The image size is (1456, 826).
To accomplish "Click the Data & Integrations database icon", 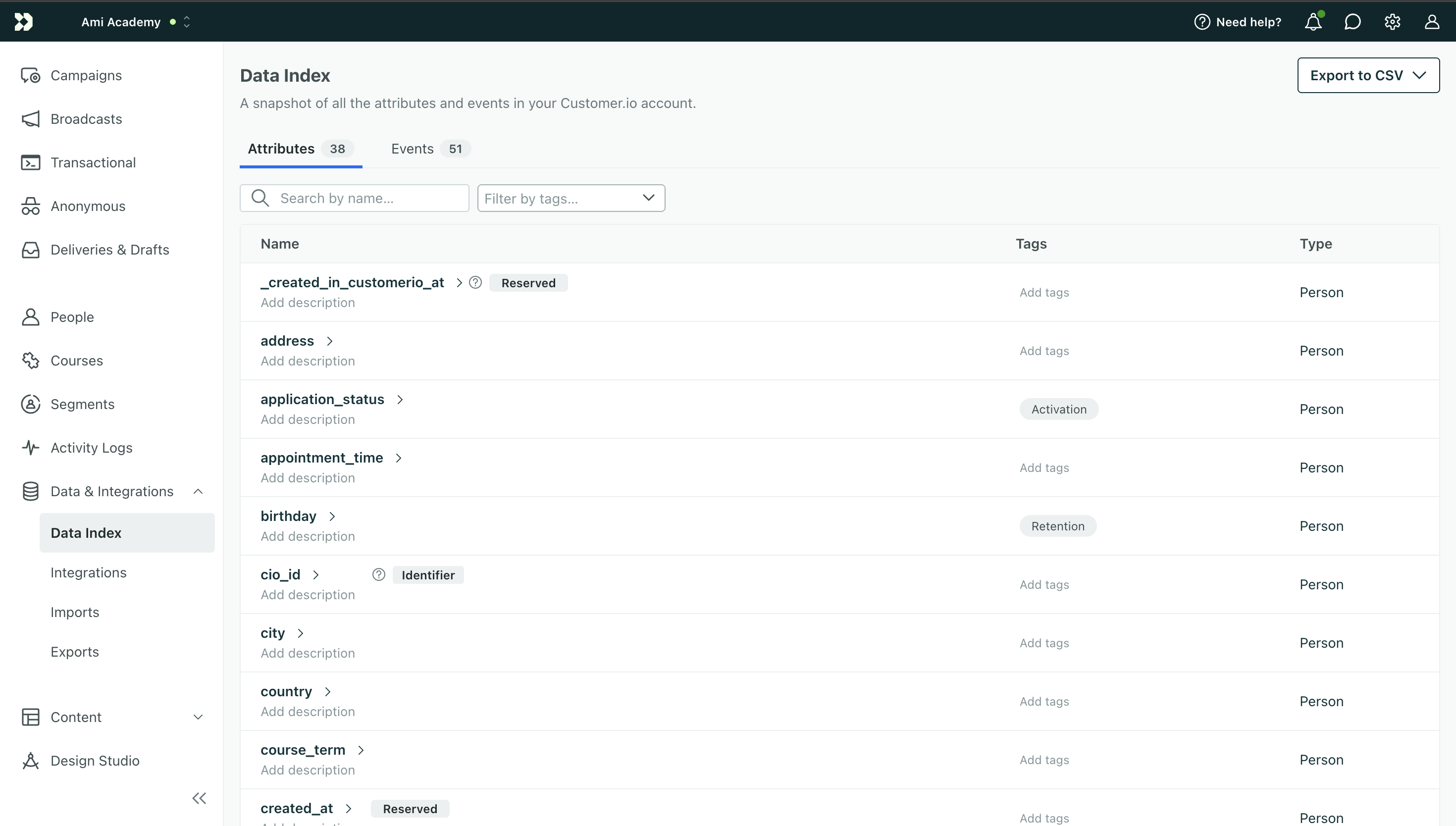I will point(31,492).
